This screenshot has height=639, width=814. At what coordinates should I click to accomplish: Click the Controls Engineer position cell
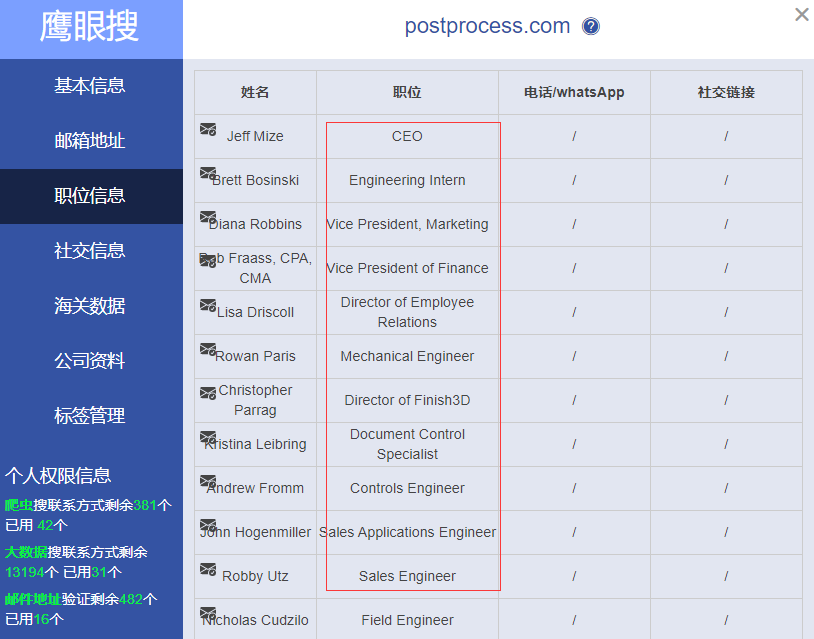pyautogui.click(x=407, y=488)
